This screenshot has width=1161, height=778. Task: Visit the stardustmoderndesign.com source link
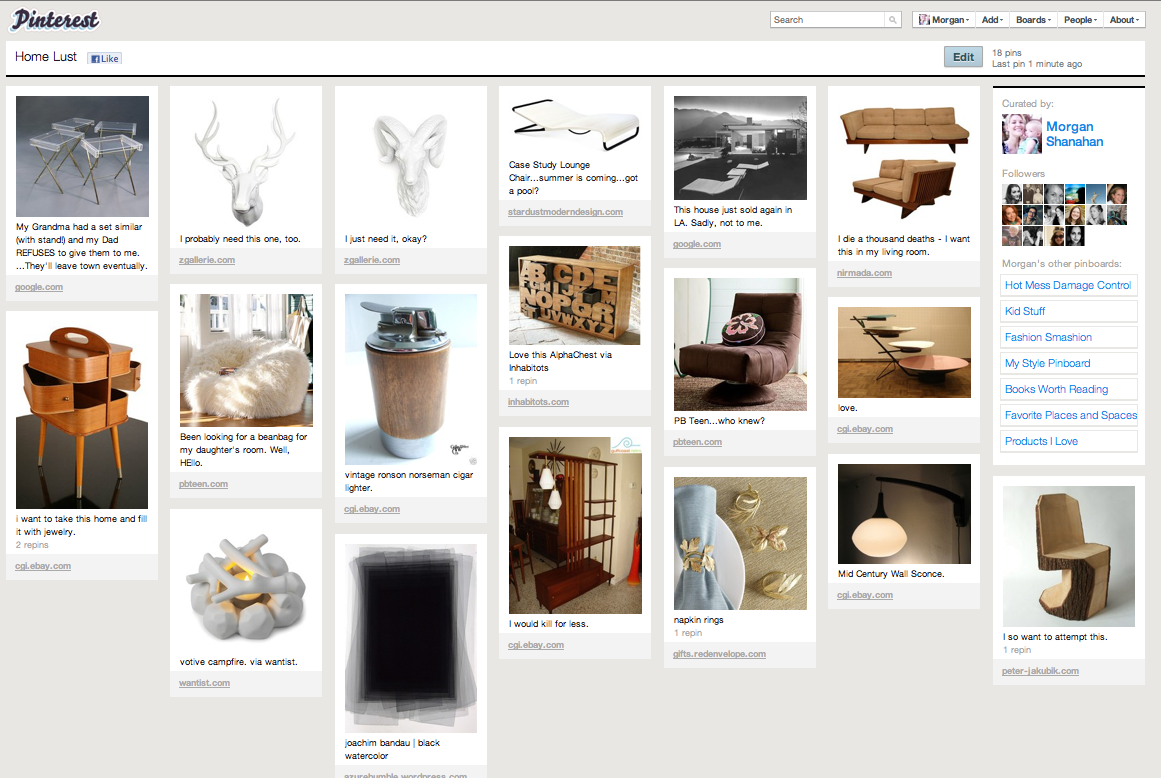[565, 212]
